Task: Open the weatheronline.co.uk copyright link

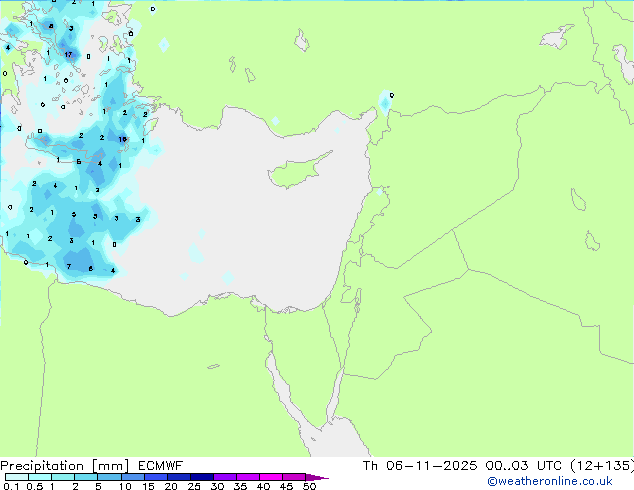Action: tap(549, 482)
